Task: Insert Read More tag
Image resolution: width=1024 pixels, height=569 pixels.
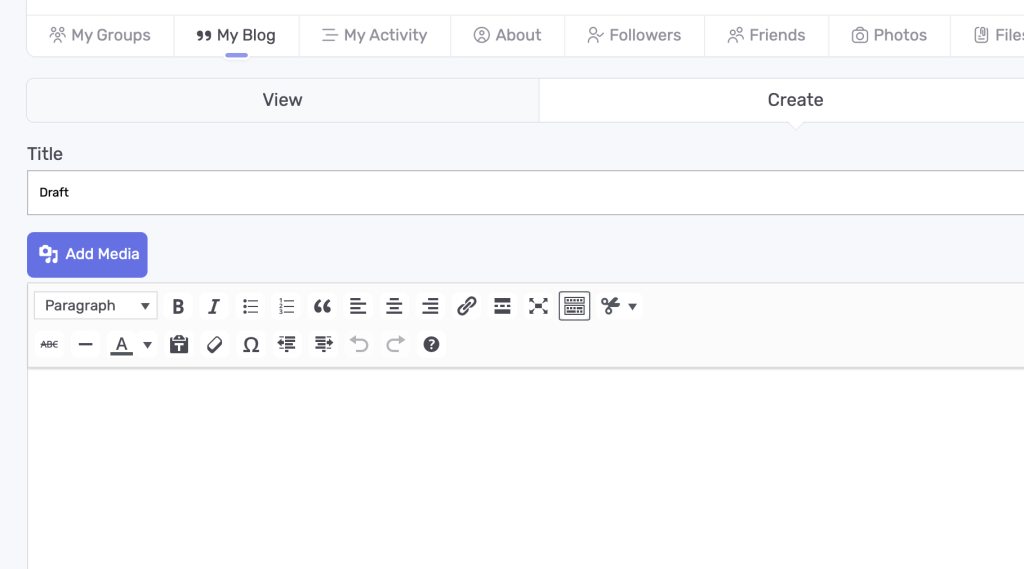Action: [502, 306]
